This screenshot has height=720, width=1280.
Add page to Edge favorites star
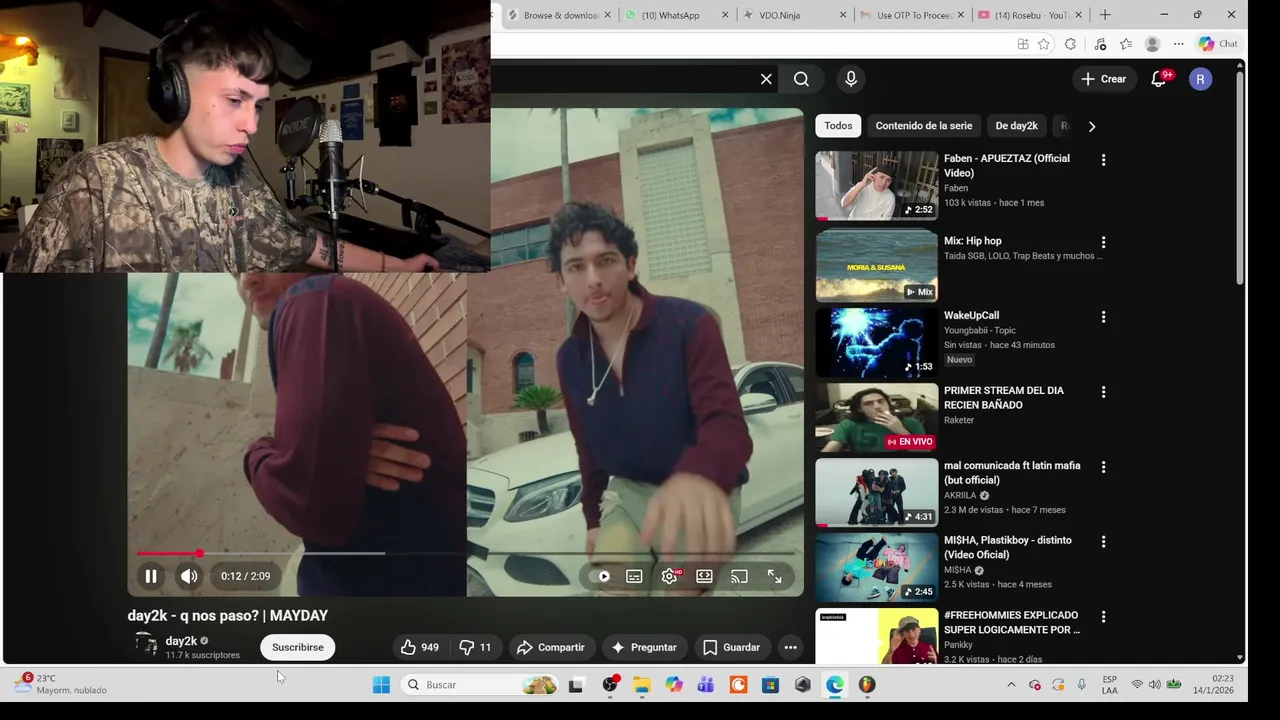tap(1044, 44)
